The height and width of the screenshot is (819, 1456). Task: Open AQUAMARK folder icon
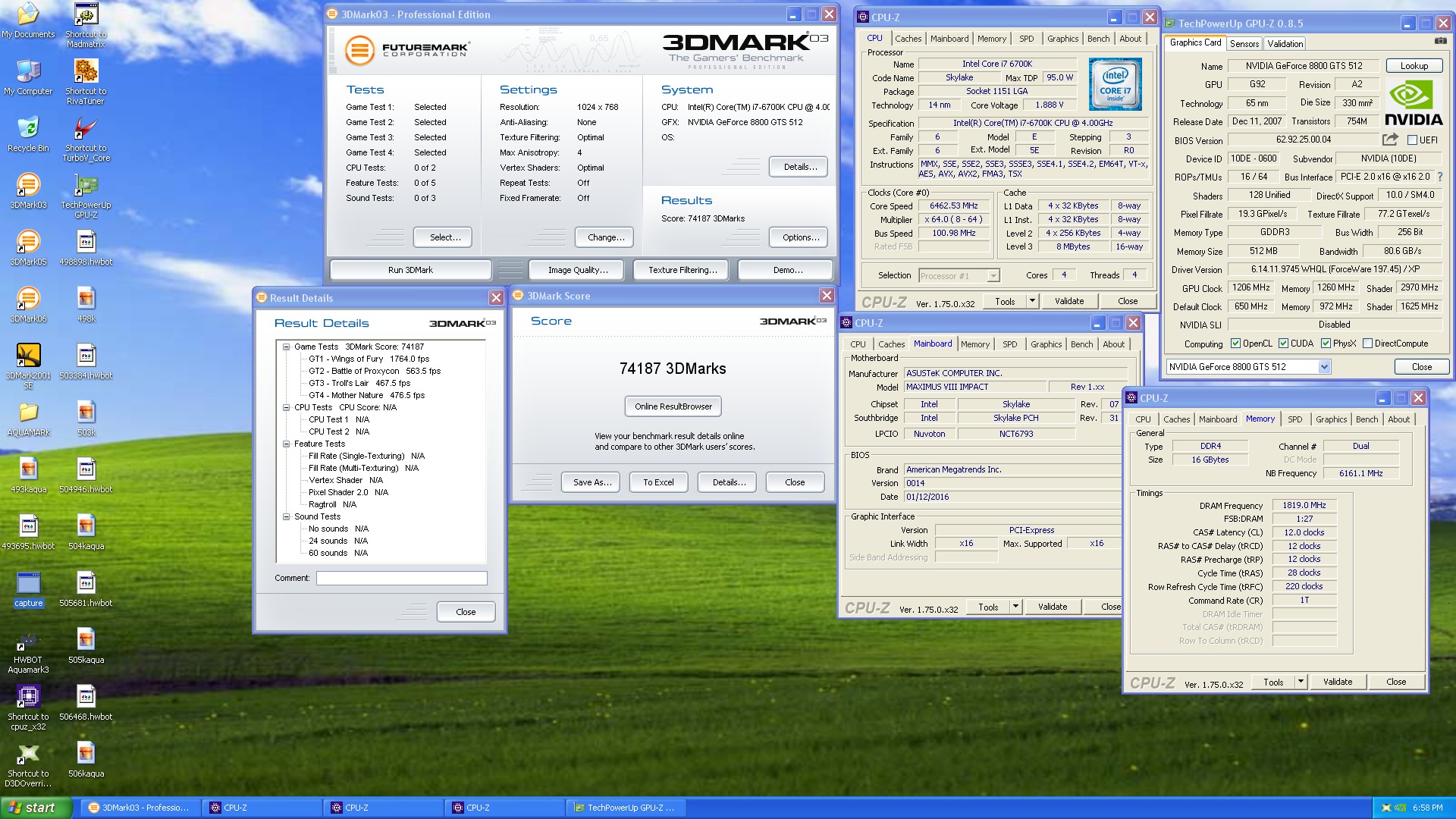28,419
